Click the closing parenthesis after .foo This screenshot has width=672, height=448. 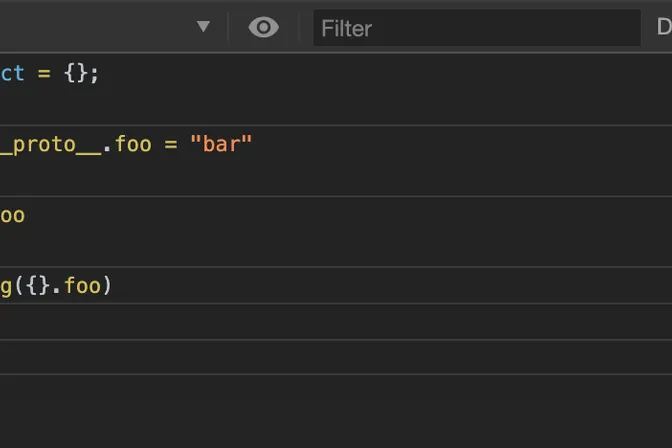coord(108,286)
